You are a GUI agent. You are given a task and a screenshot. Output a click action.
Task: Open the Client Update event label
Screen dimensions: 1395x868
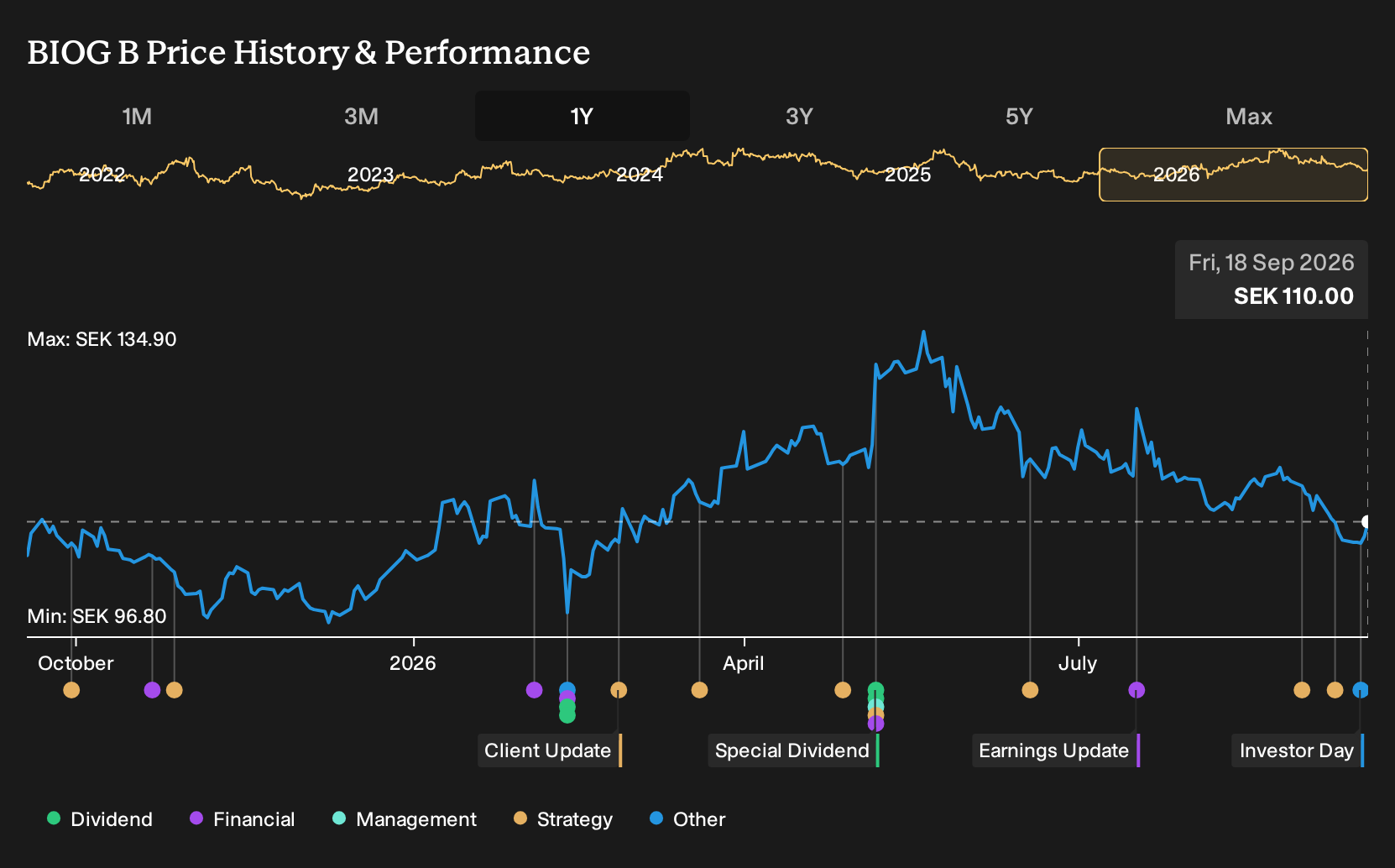[x=550, y=750]
